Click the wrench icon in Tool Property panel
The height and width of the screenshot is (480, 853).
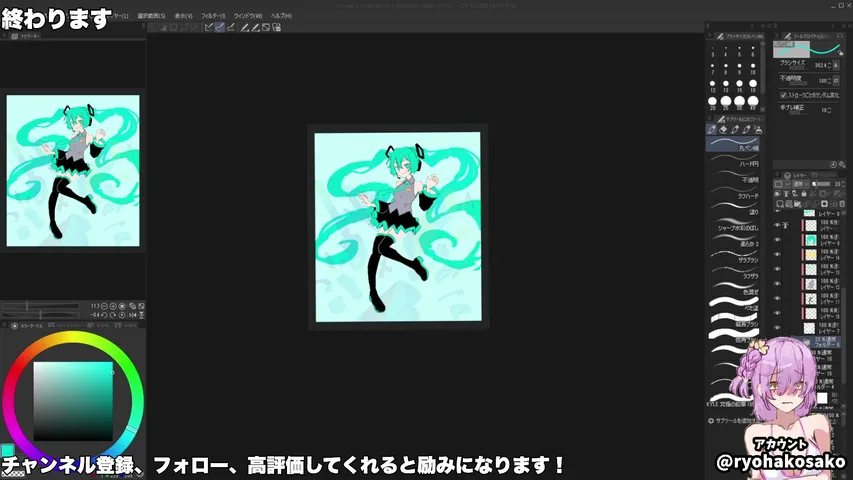click(842, 164)
